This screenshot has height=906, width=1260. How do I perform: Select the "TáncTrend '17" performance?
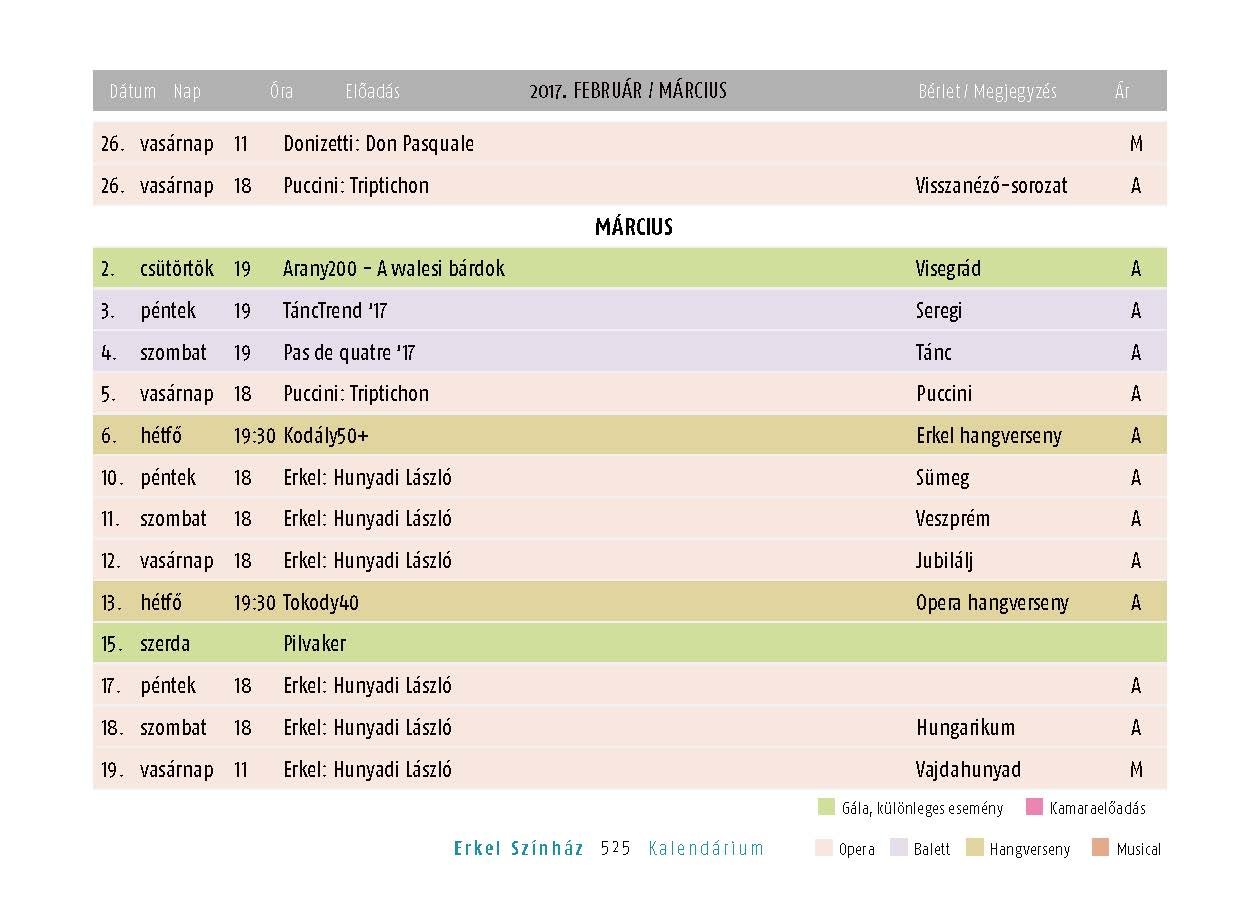335,311
